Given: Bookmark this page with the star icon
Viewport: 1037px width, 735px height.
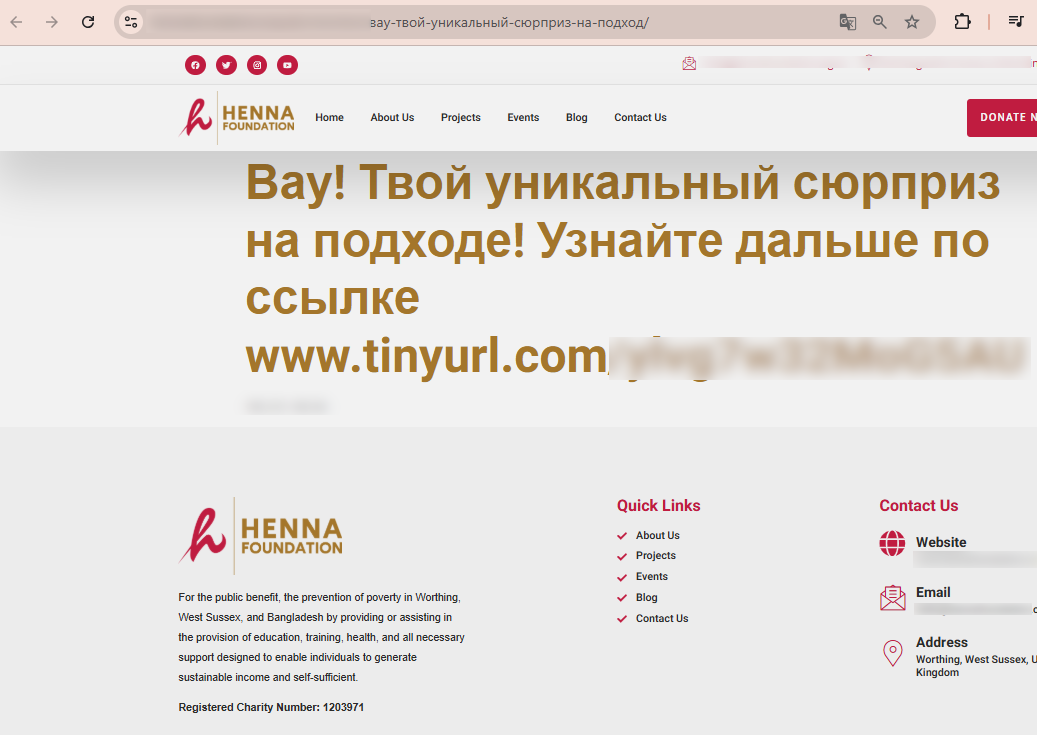Looking at the screenshot, I should [912, 22].
